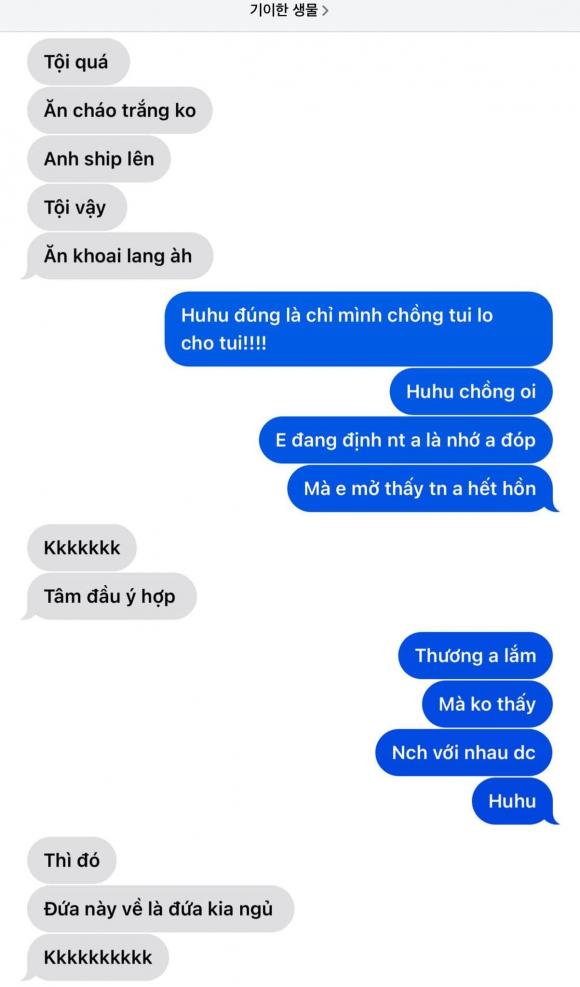
Task: Tap the "Thương a lắm" sent bubble
Action: point(475,655)
